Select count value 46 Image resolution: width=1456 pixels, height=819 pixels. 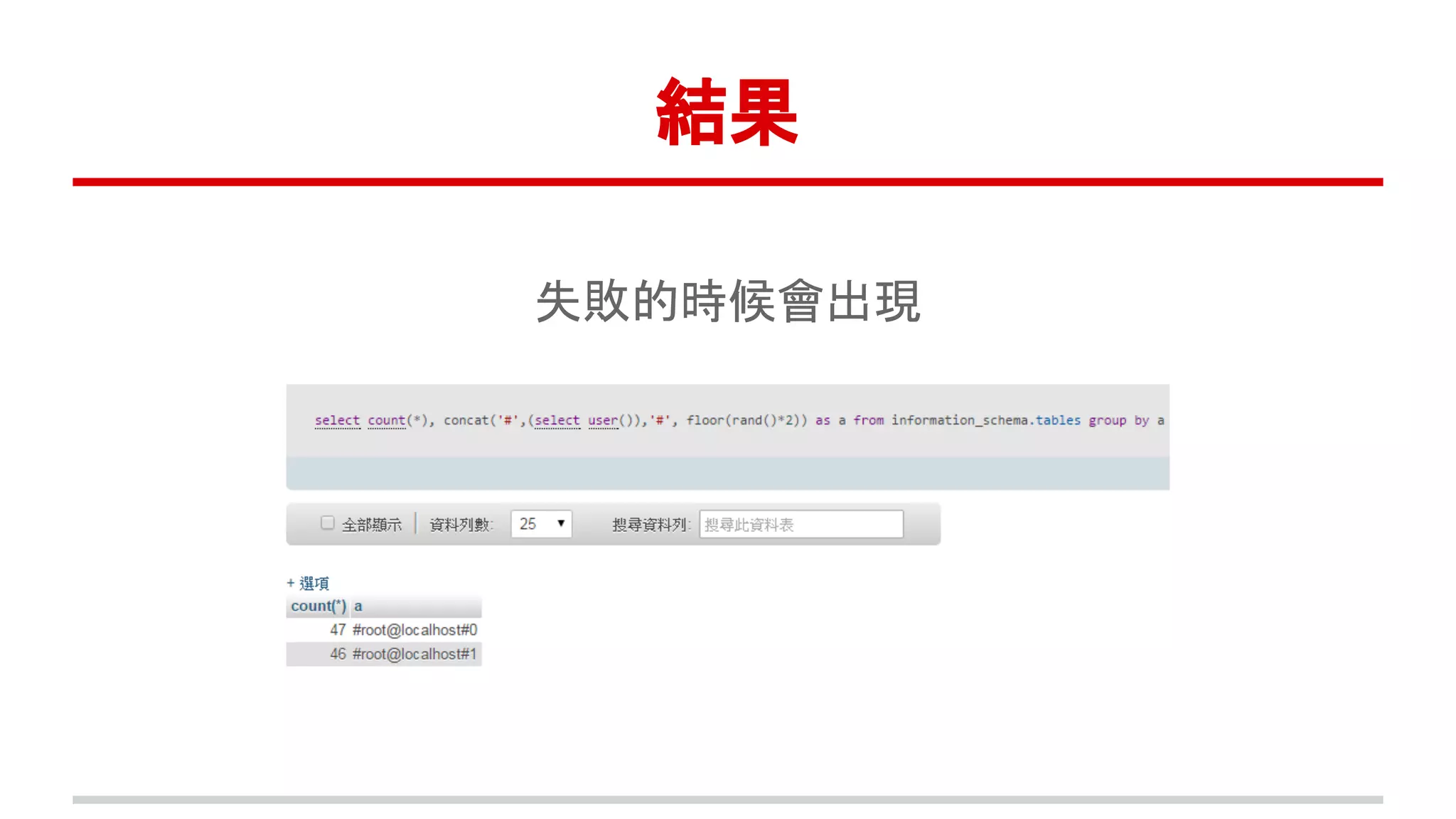338,654
